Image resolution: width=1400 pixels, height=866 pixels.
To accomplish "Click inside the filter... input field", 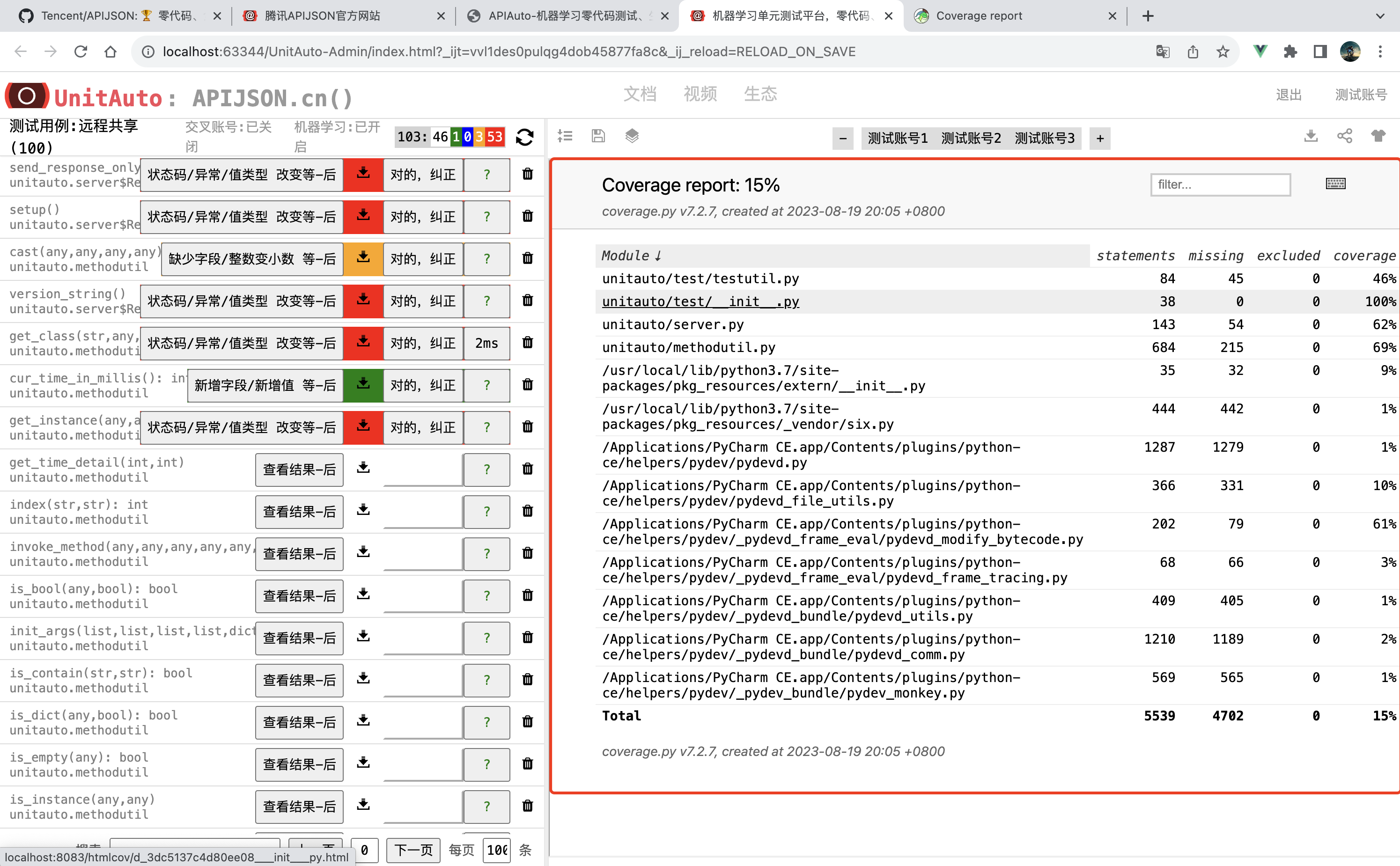I will pyautogui.click(x=1220, y=184).
